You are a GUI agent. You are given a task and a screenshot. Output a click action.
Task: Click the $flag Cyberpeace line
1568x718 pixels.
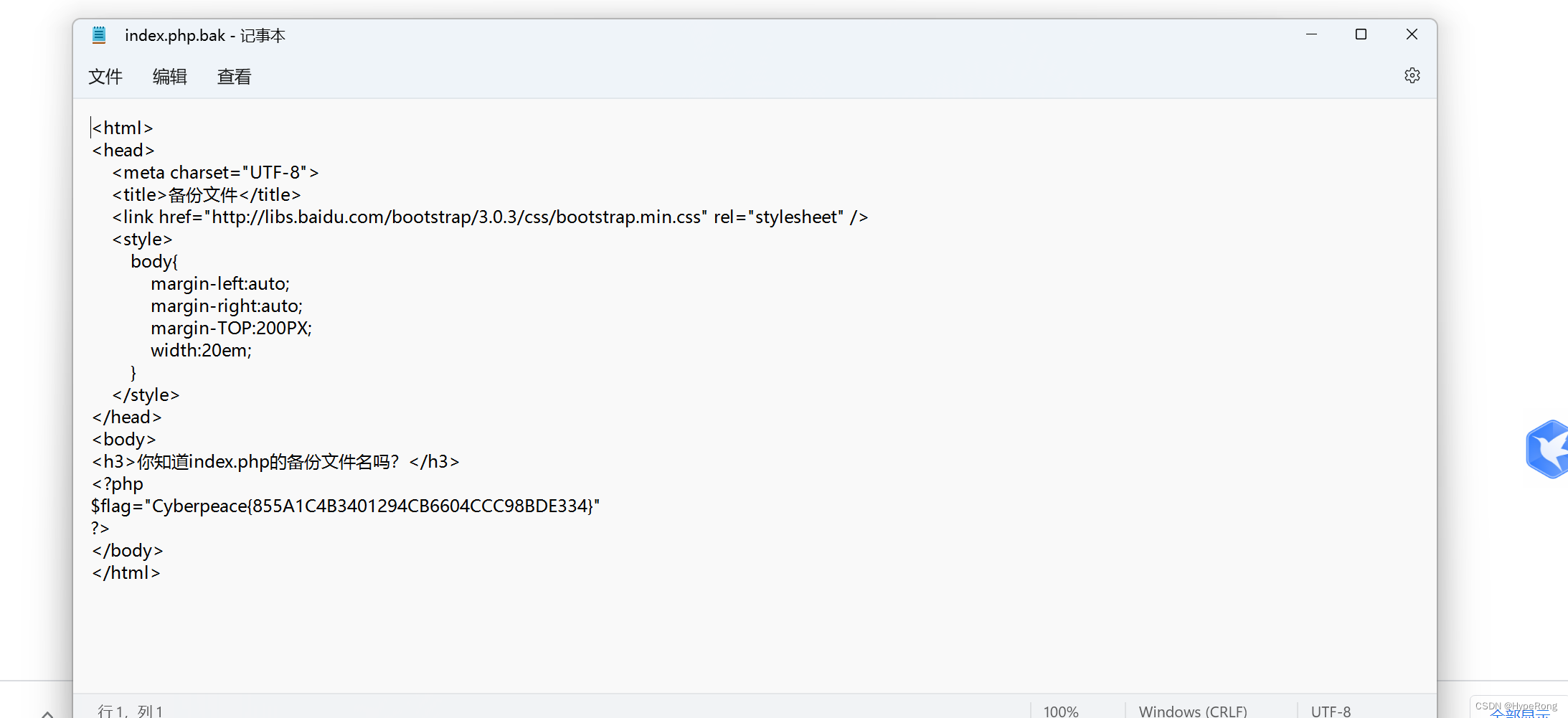click(x=345, y=506)
